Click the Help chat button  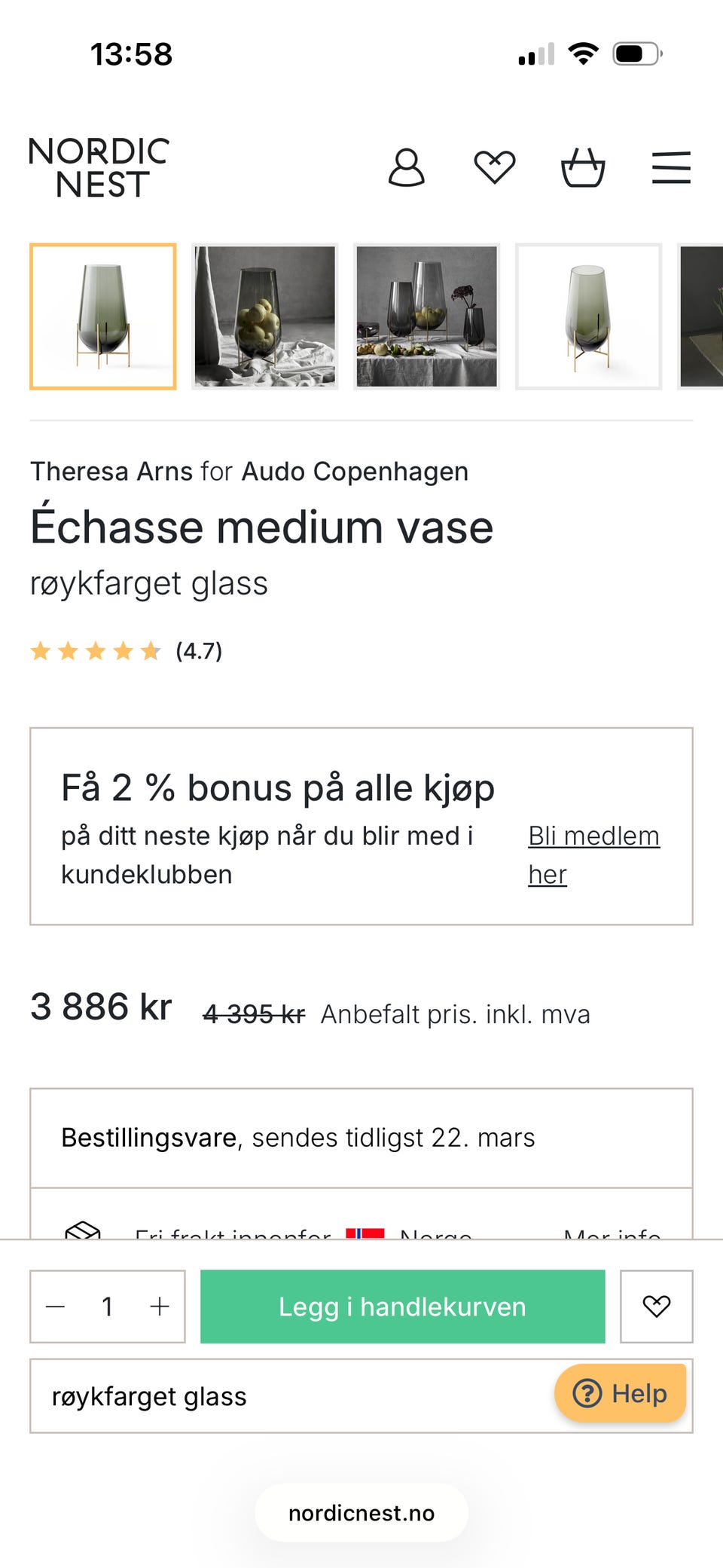pos(621,1393)
